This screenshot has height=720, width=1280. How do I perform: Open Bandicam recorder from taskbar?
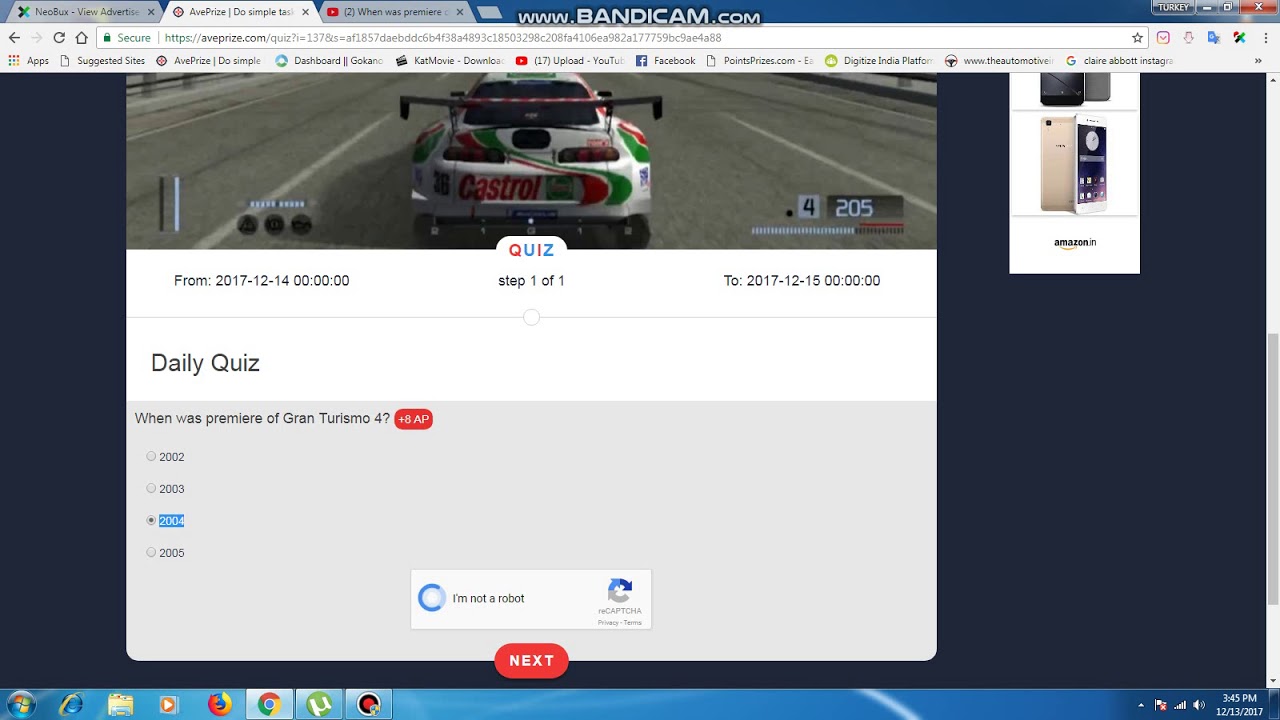[x=369, y=704]
